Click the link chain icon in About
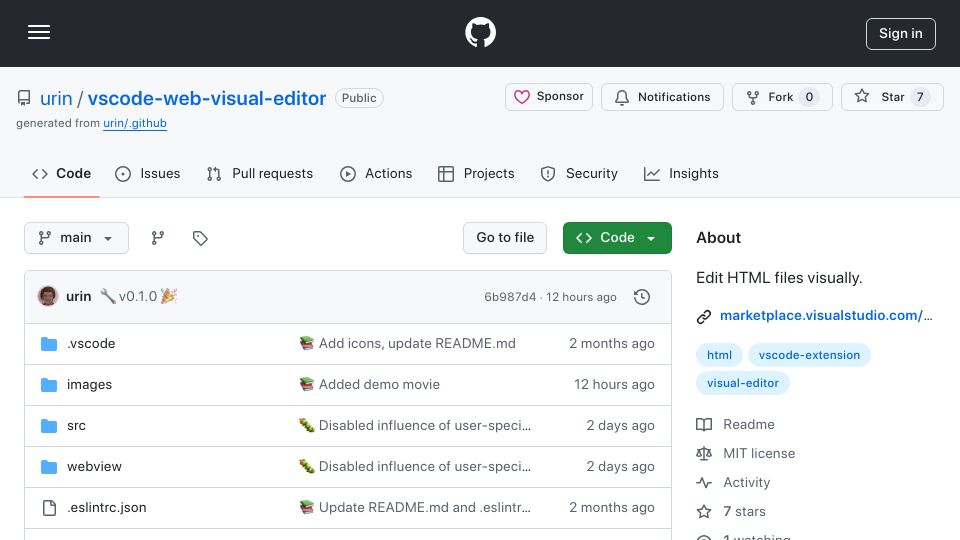Screen dimensions: 960x540 coord(704,316)
